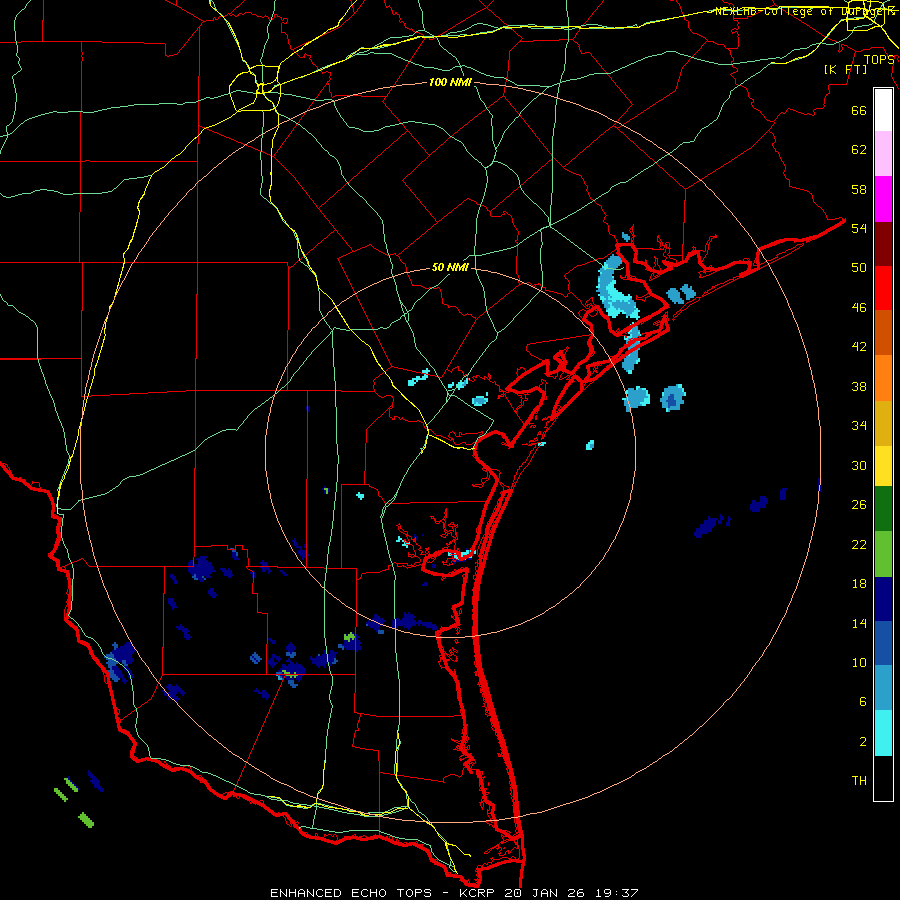
Task: Click the legend value '42'
Action: click(859, 347)
